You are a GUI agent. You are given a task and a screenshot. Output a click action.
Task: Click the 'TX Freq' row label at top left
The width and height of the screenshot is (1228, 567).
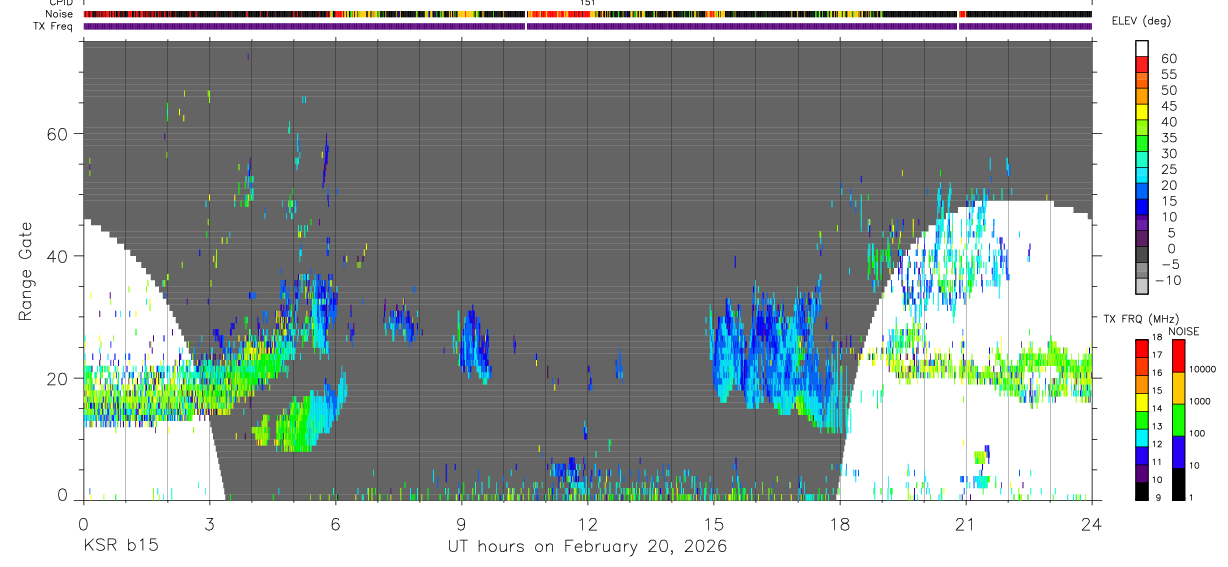(x=54, y=26)
